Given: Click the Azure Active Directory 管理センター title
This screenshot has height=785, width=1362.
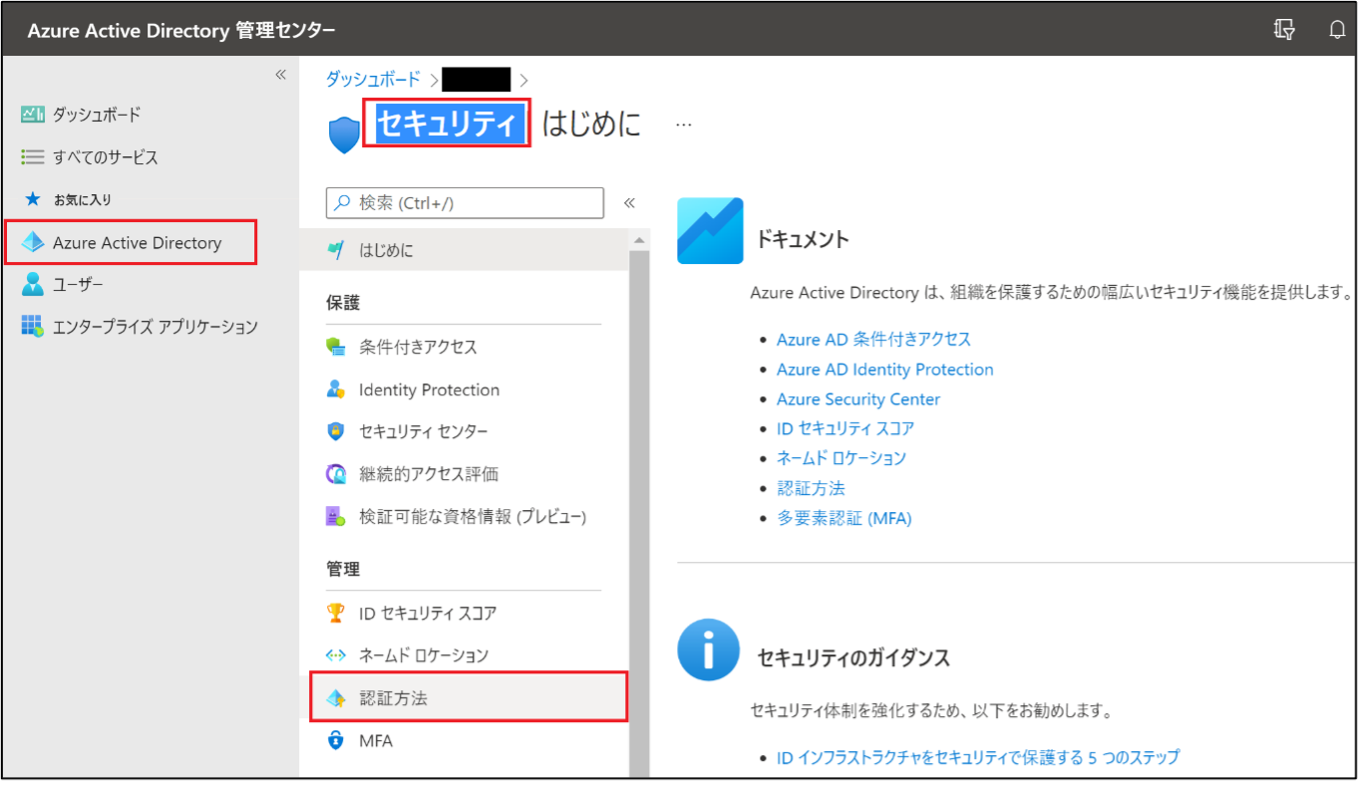Looking at the screenshot, I should (x=182, y=30).
